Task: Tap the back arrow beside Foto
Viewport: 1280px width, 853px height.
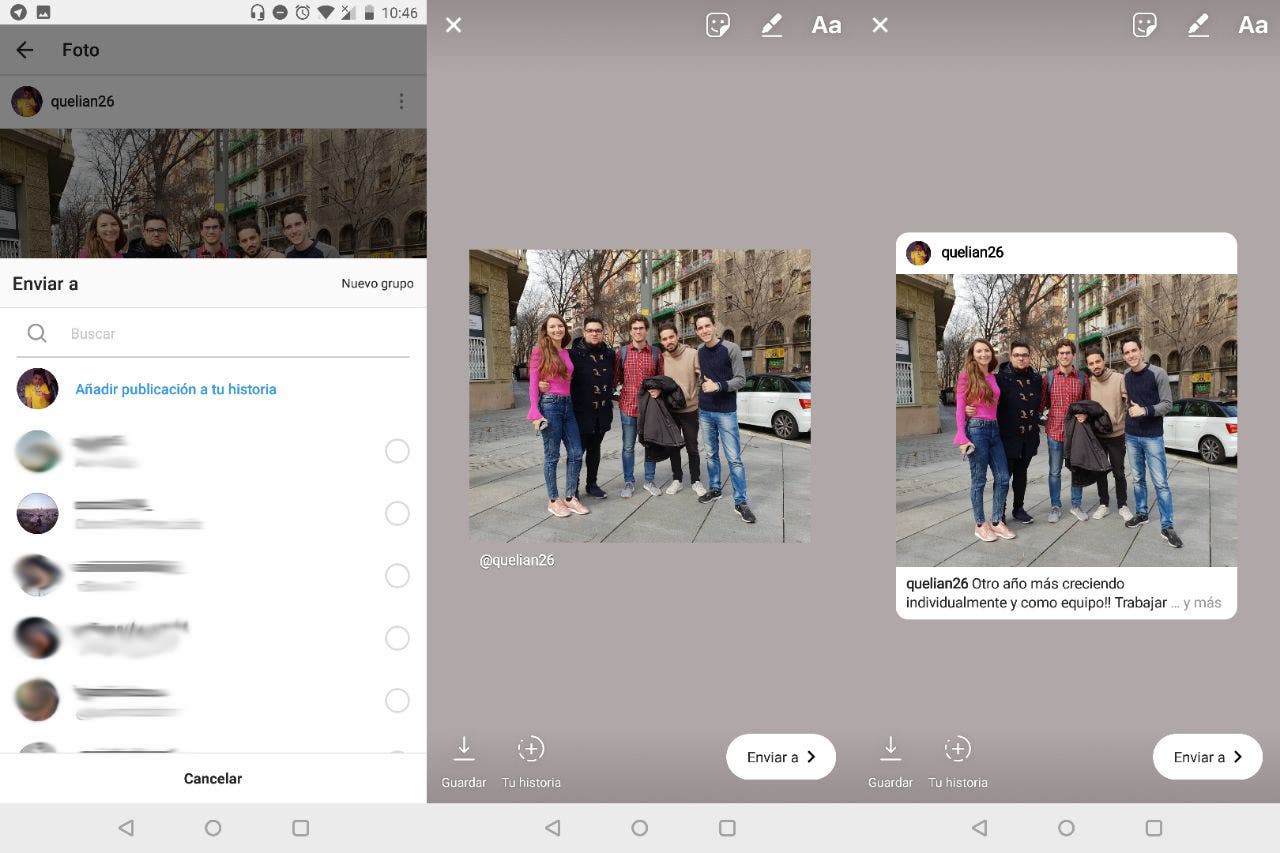Action: tap(25, 50)
